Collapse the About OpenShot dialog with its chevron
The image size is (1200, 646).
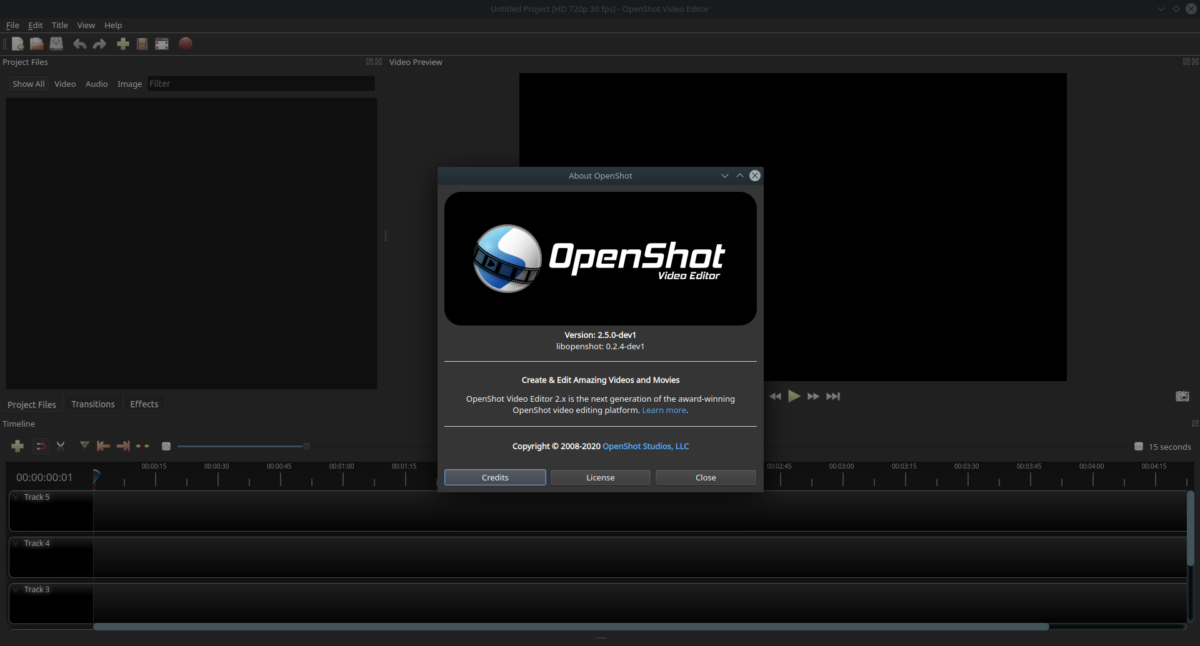[725, 175]
